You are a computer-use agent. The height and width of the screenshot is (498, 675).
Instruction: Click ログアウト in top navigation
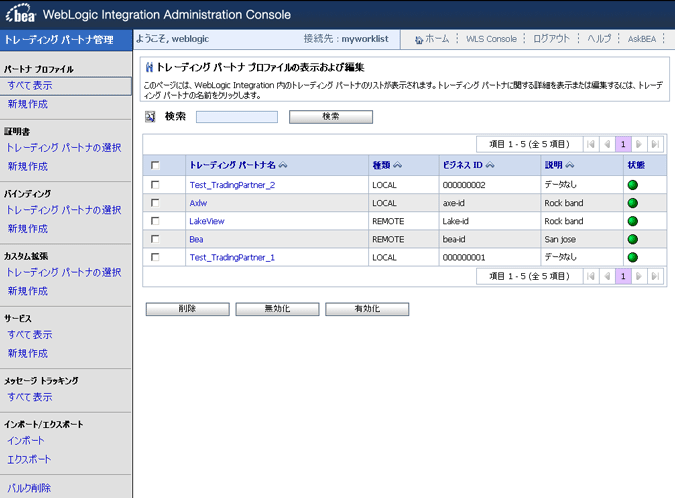(551, 39)
